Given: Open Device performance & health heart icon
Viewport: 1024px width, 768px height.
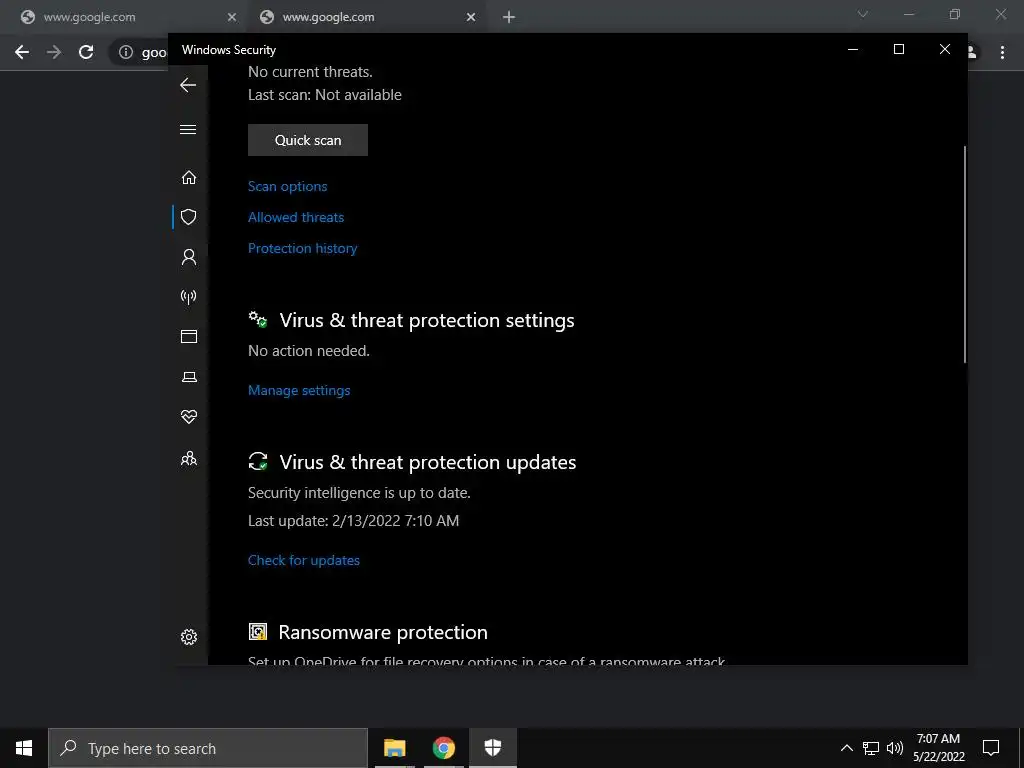Looking at the screenshot, I should [189, 417].
